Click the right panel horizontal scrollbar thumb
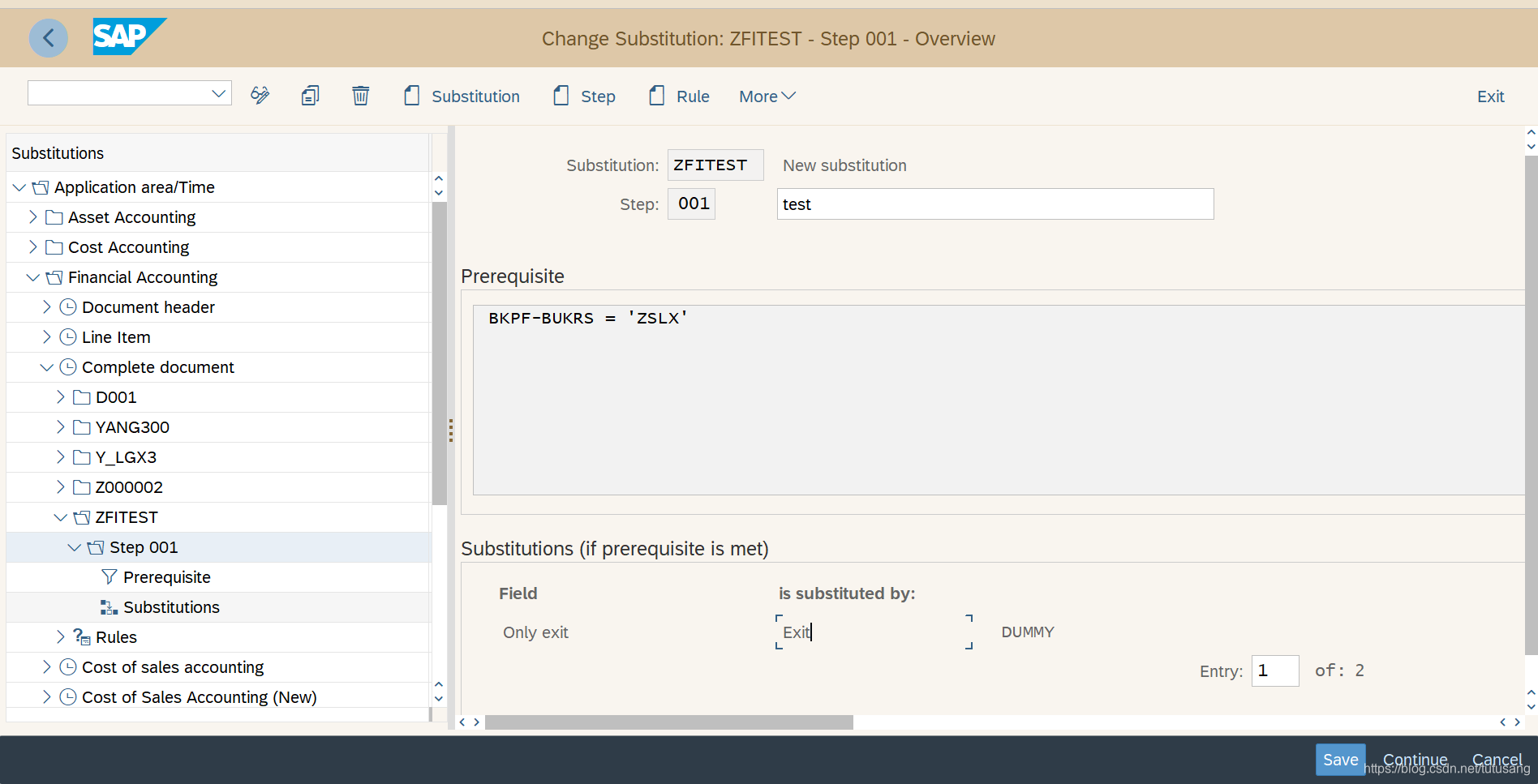The image size is (1538, 784). pyautogui.click(x=669, y=722)
